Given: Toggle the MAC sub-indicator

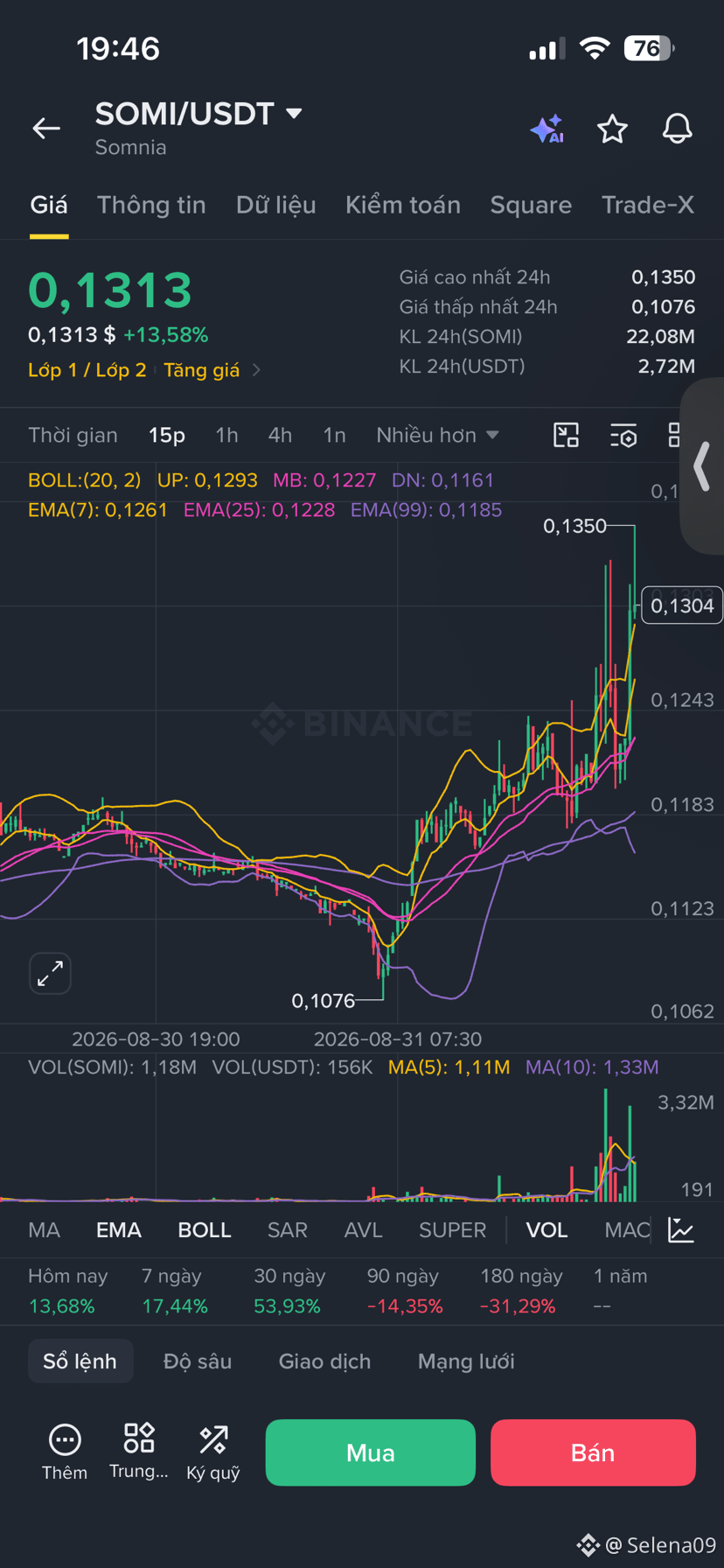Looking at the screenshot, I should (x=627, y=1230).
